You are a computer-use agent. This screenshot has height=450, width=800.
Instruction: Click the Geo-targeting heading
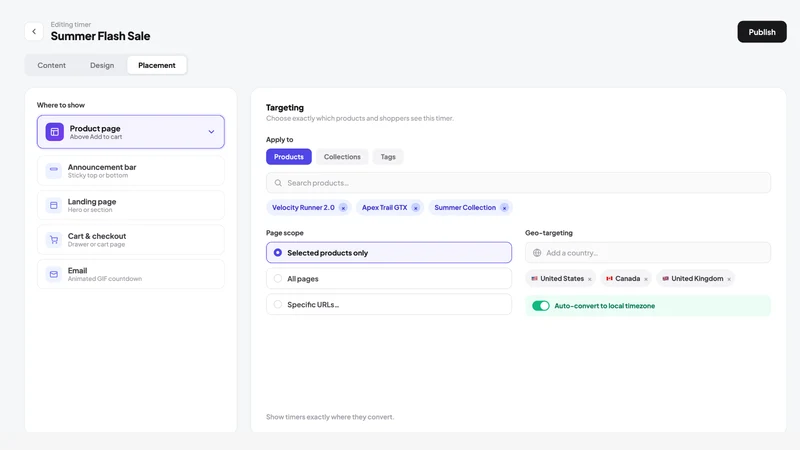549,233
